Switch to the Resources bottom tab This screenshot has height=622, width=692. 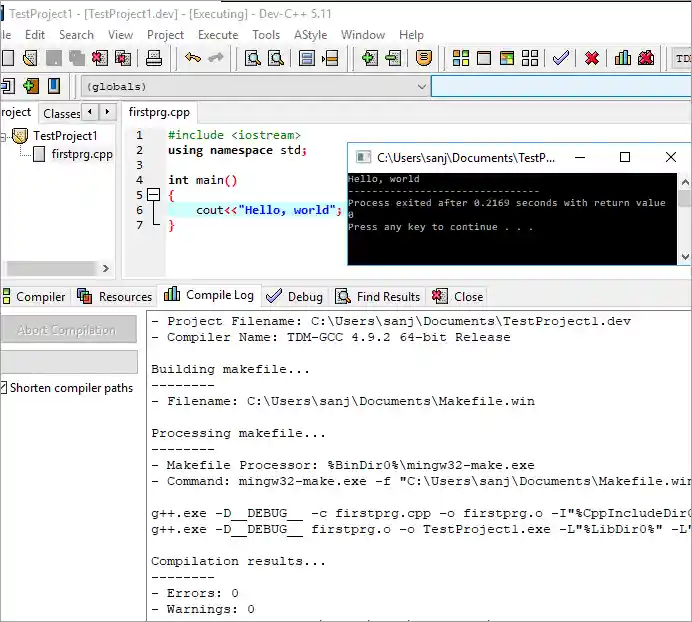[115, 297]
